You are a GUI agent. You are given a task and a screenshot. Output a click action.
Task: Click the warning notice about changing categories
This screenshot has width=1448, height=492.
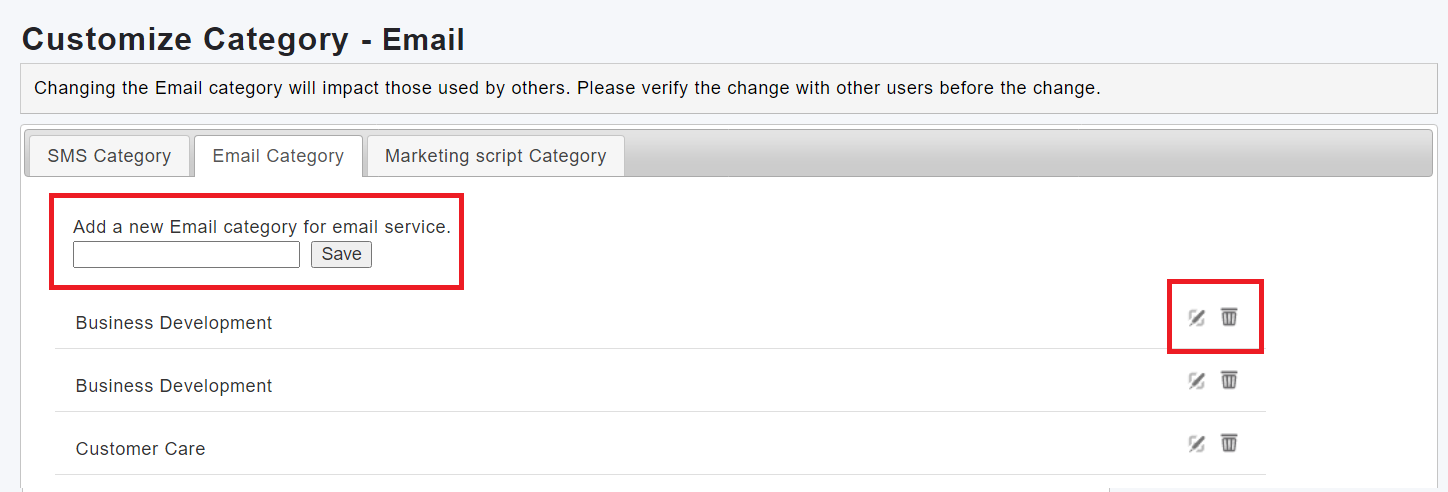pyautogui.click(x=567, y=88)
